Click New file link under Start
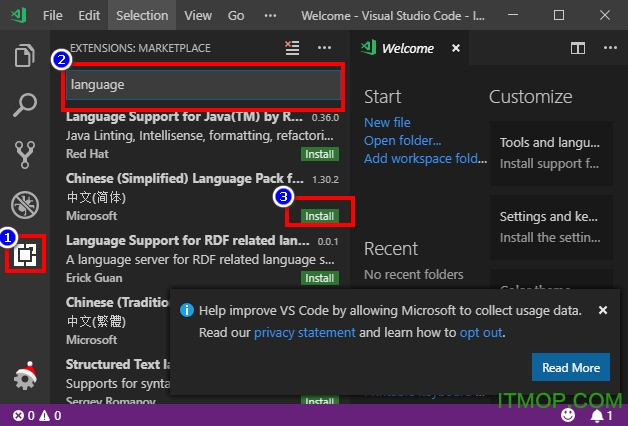 pos(387,123)
